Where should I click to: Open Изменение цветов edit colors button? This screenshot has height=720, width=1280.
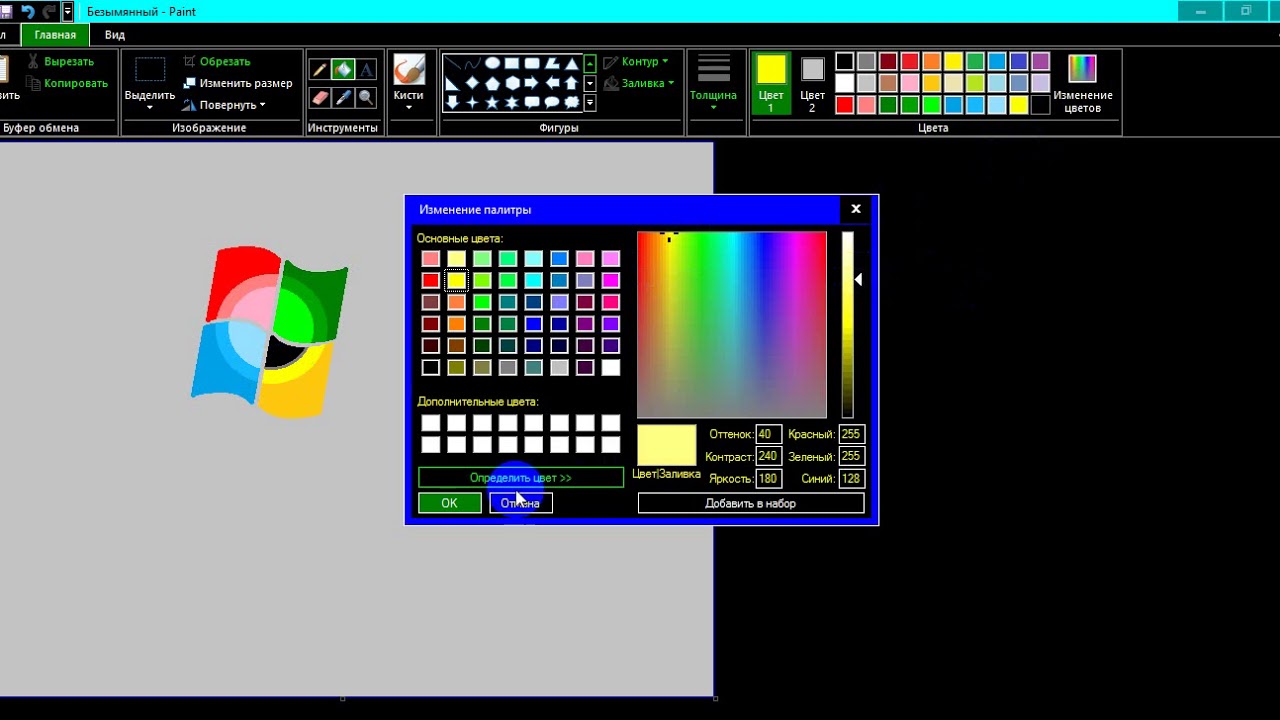pyautogui.click(x=1082, y=83)
